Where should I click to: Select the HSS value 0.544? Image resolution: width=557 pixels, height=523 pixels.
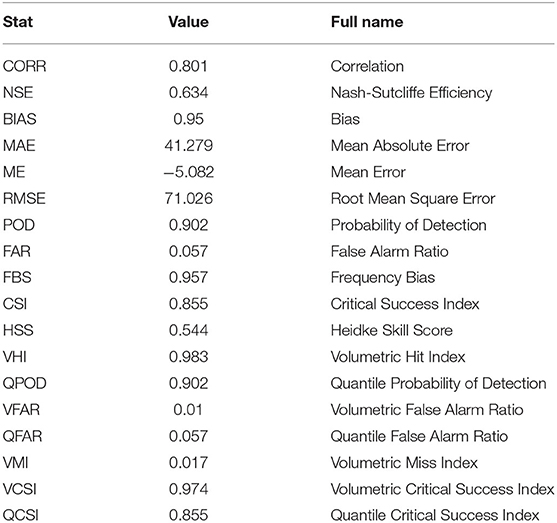tap(188, 330)
